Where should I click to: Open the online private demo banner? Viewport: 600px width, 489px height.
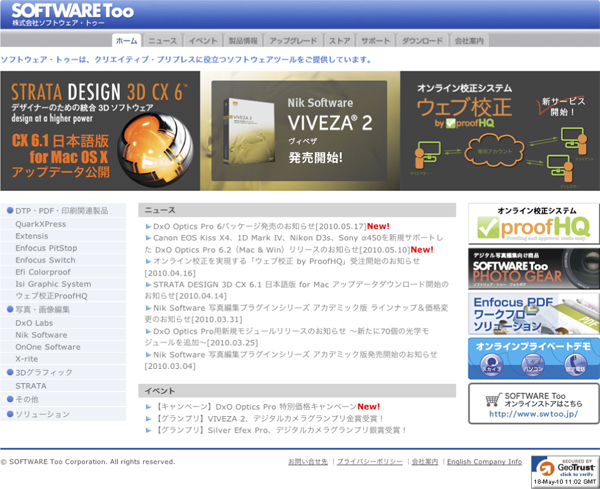pyautogui.click(x=533, y=357)
